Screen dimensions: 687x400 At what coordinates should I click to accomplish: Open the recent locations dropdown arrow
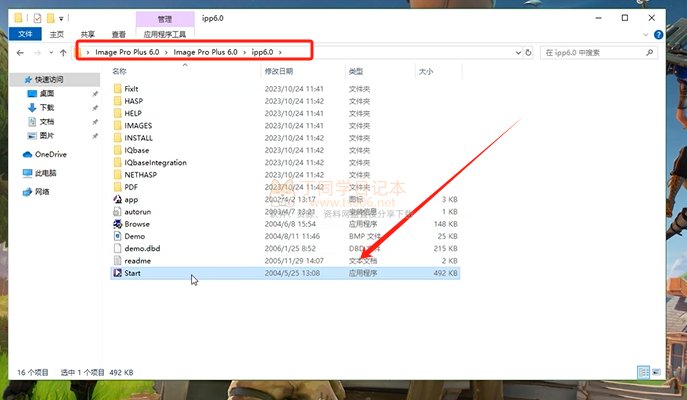click(x=55, y=50)
